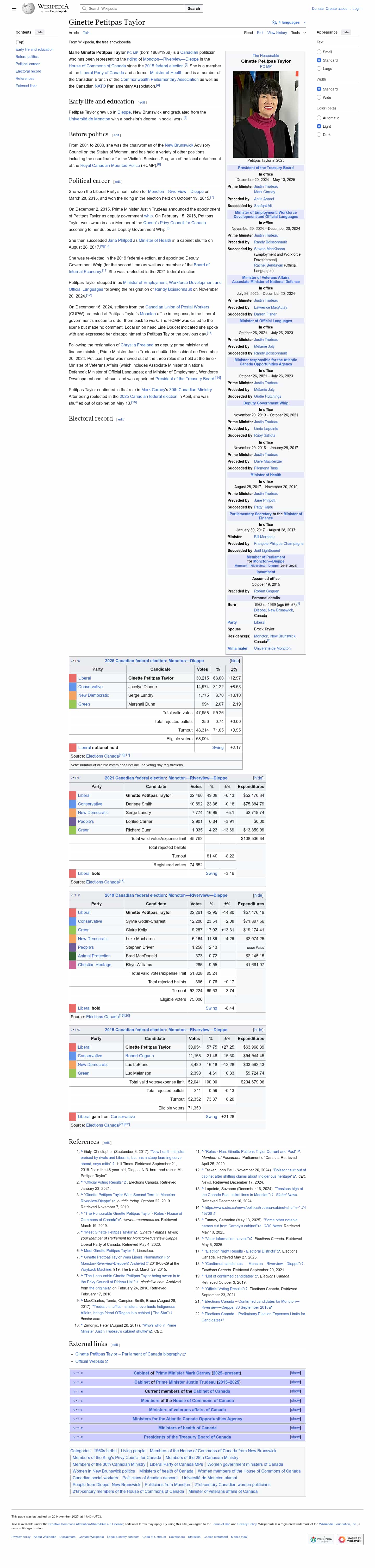Open Anita Anand link in infobox
This screenshot has height=1568, width=375.
pyautogui.click(x=264, y=199)
